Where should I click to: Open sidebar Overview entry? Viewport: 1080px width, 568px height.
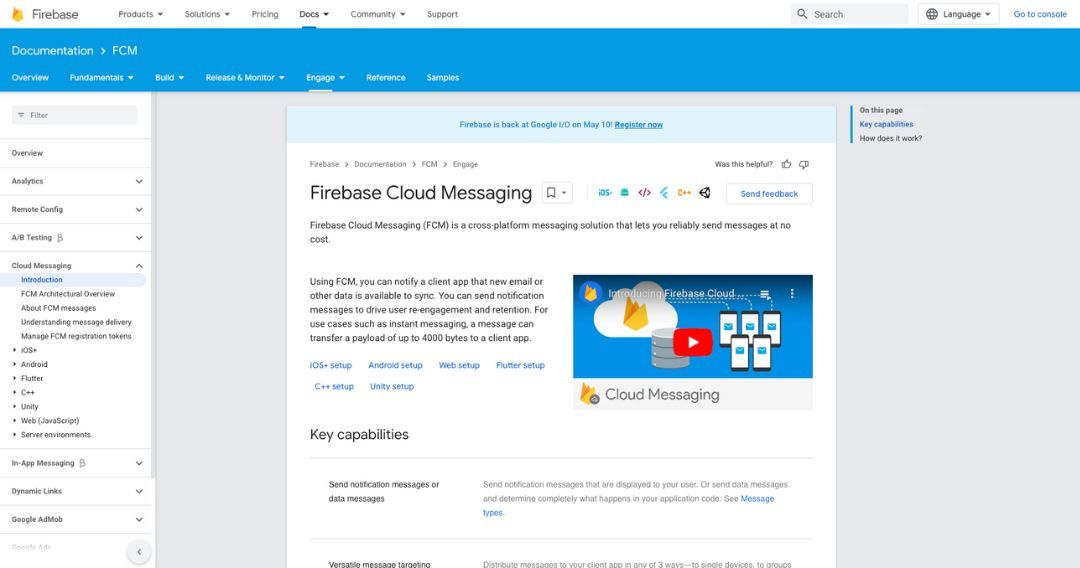point(27,153)
